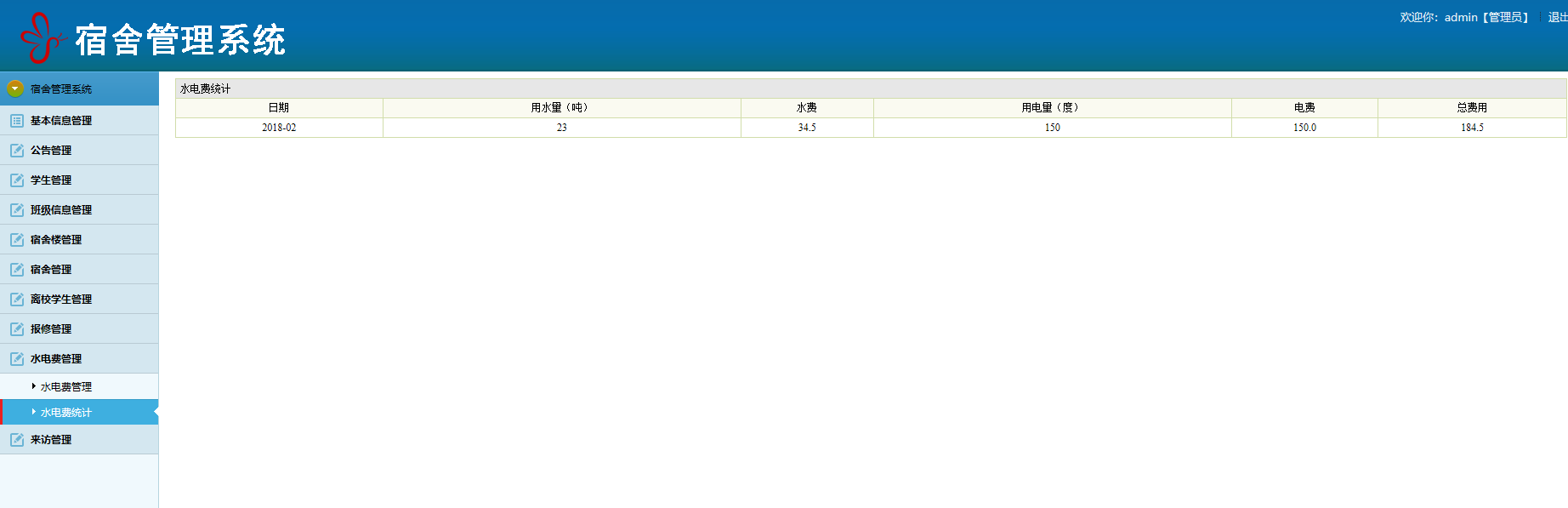Open the 公告管理 menu
1568x508 pixels.
[x=79, y=151]
